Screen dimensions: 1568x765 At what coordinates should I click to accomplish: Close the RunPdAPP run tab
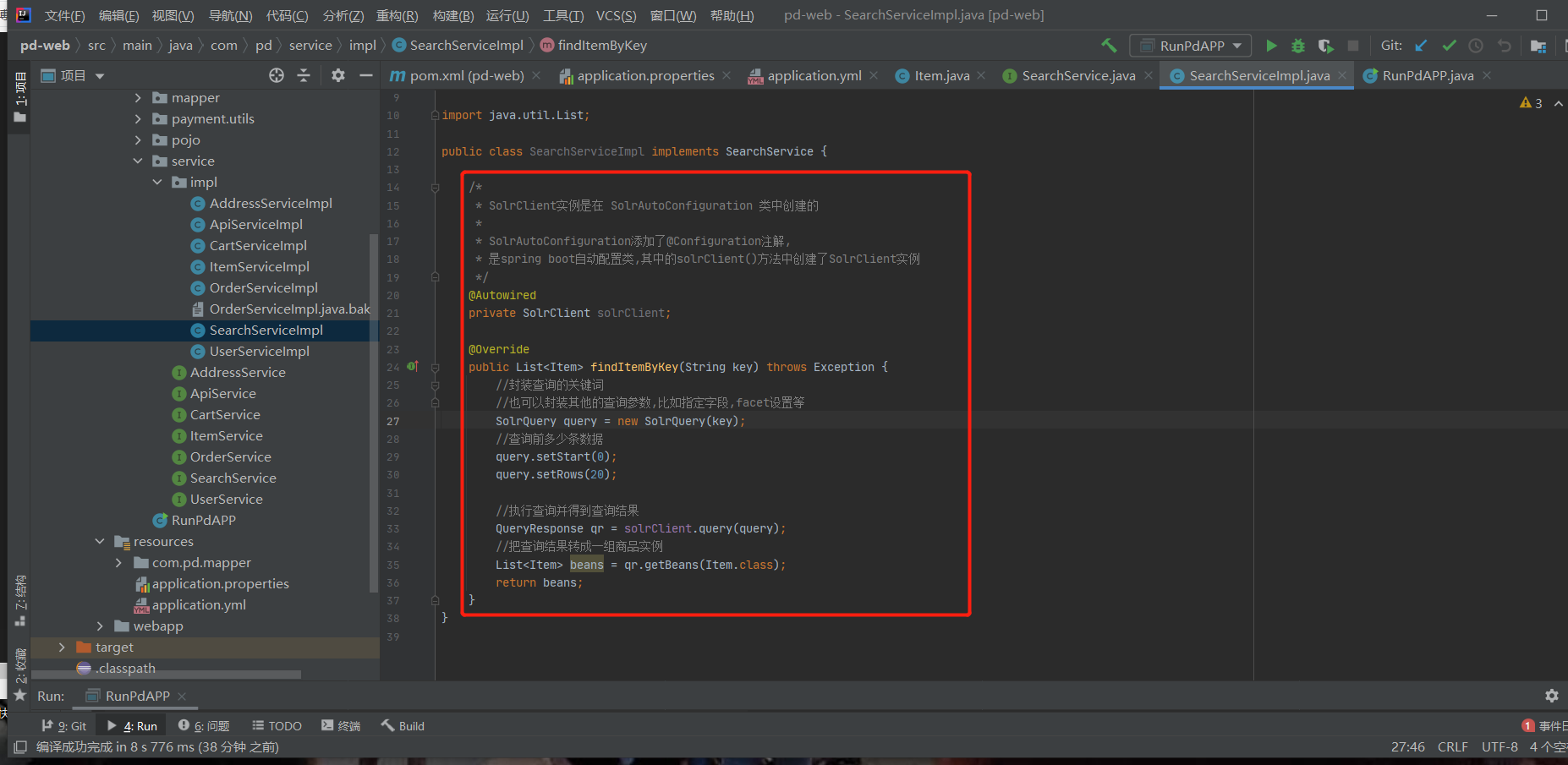point(182,697)
